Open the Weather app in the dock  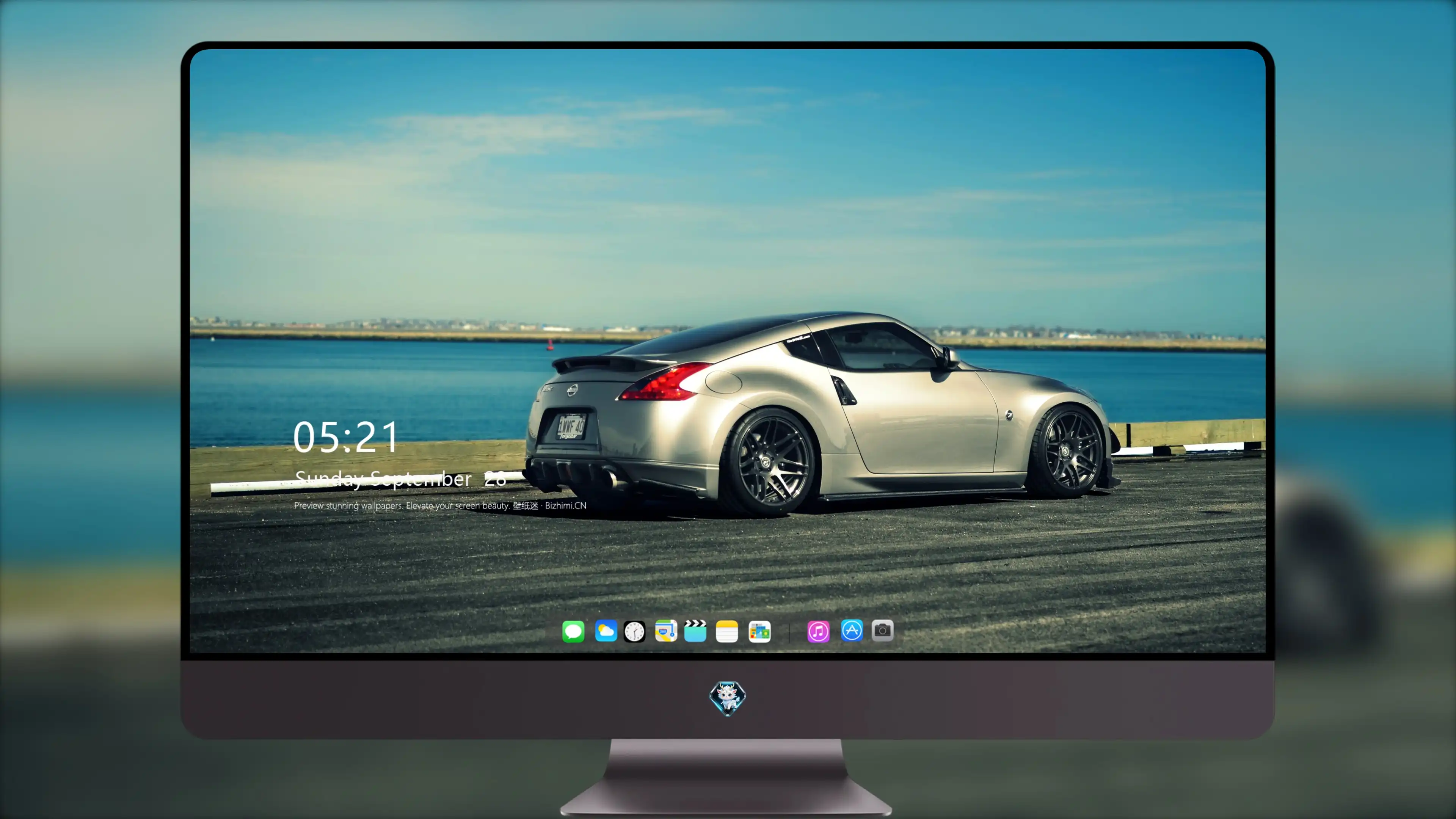click(606, 631)
